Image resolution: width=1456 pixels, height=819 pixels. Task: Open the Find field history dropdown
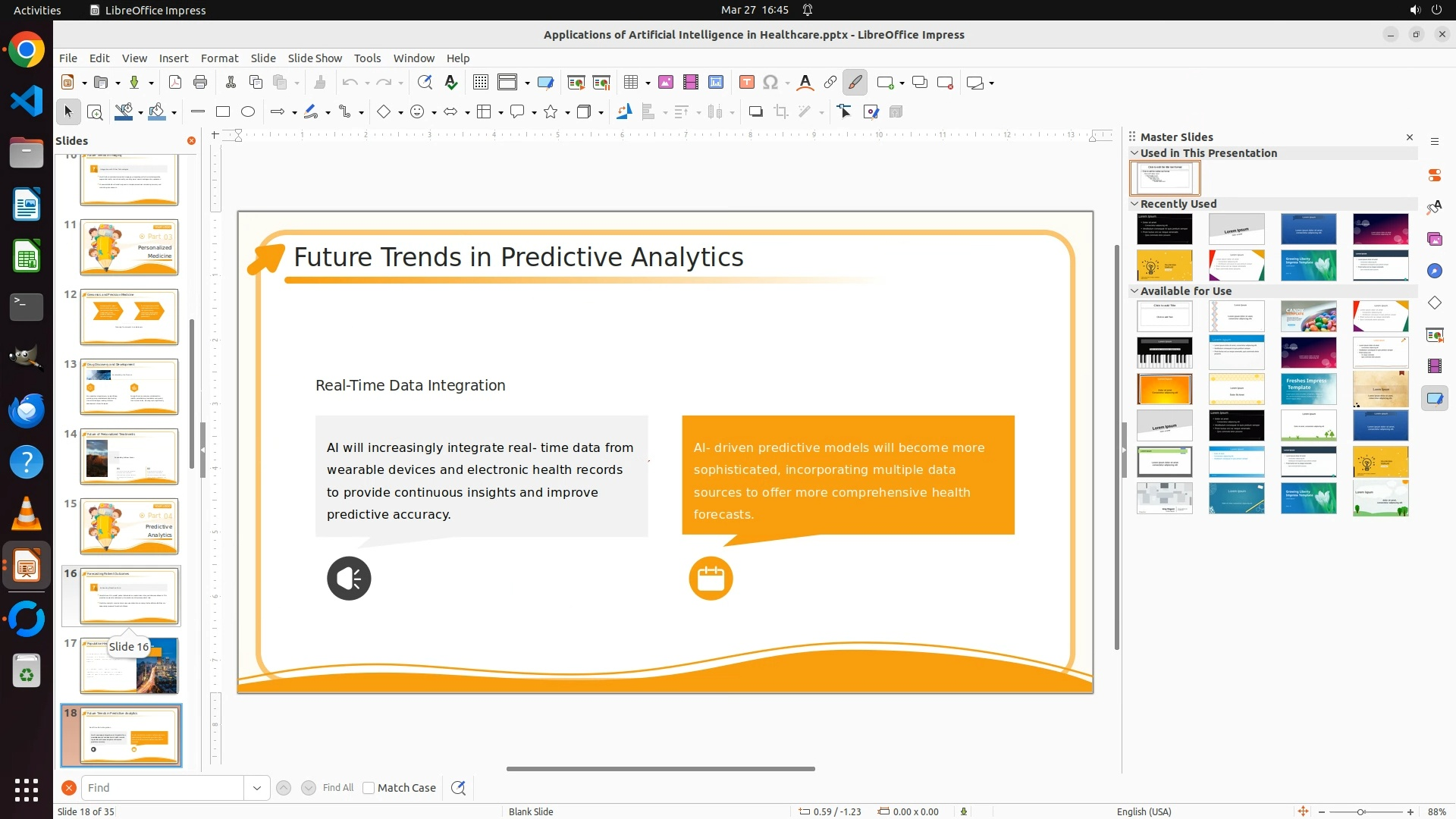click(257, 788)
